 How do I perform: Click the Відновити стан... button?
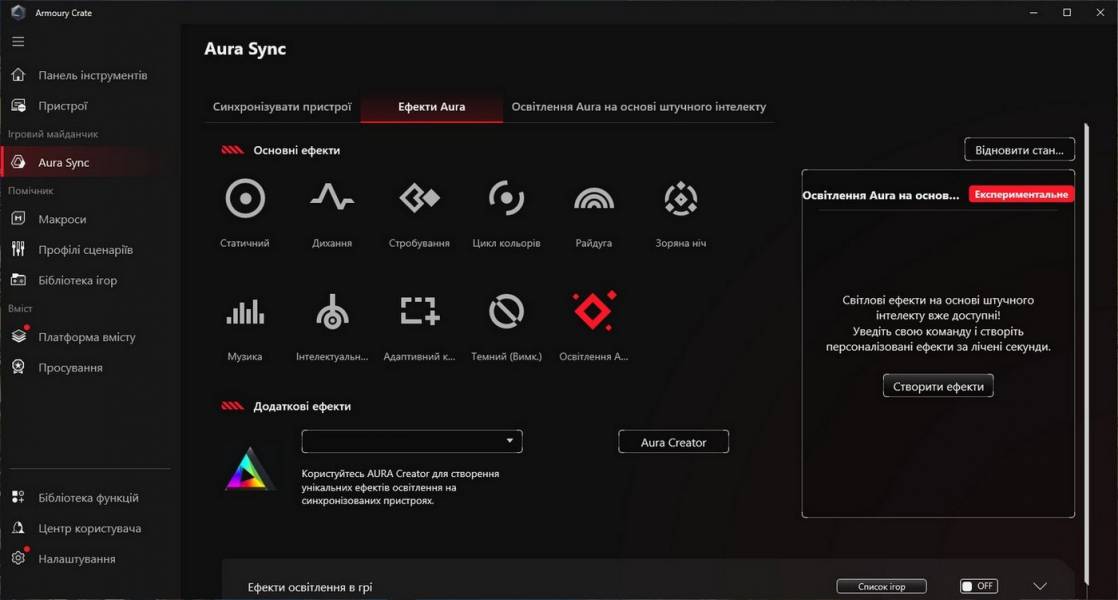pos(1020,150)
